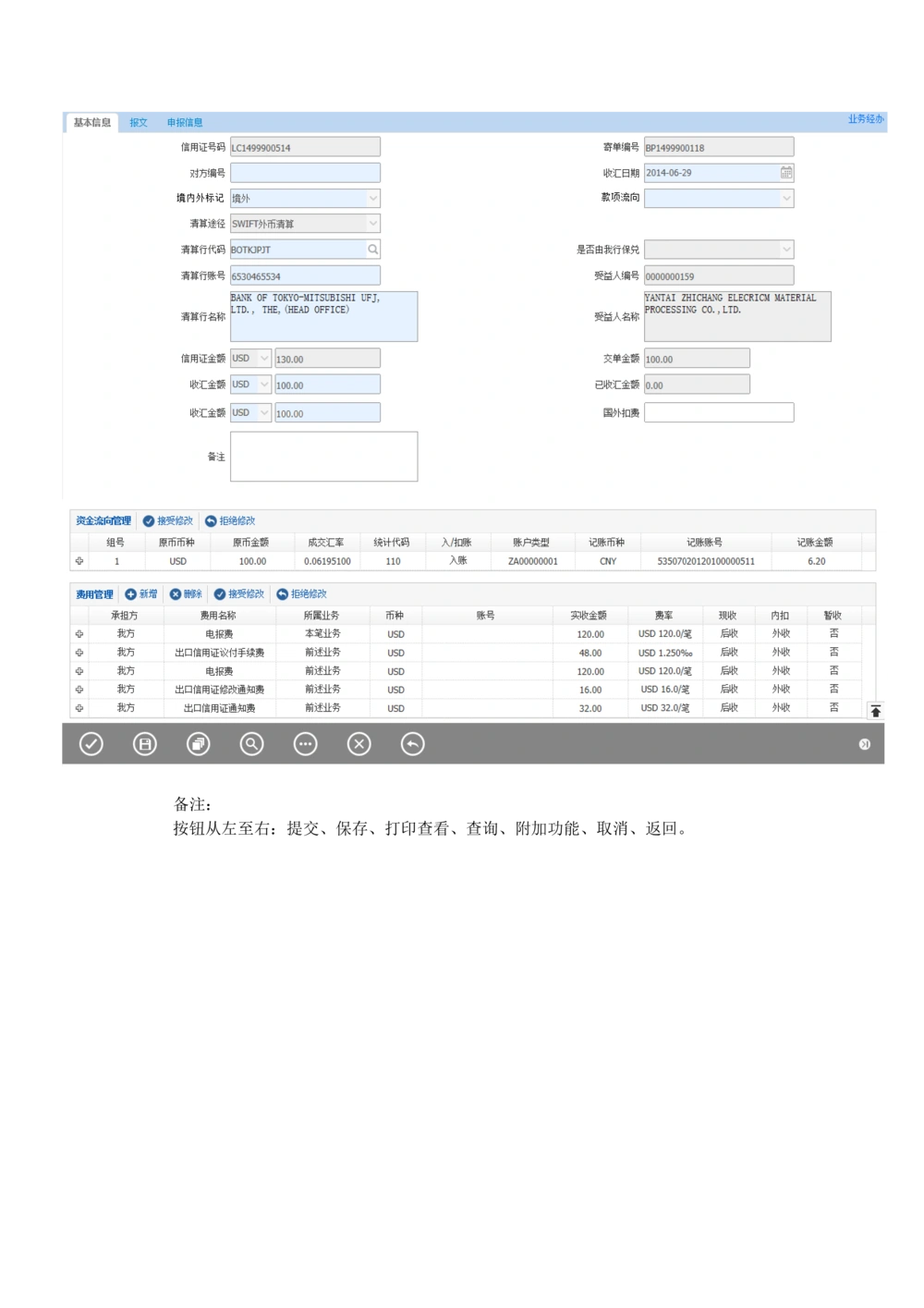The image size is (924, 1308).
Task: Click the scroll-to-top arrow beside the fee table
Action: tap(875, 708)
